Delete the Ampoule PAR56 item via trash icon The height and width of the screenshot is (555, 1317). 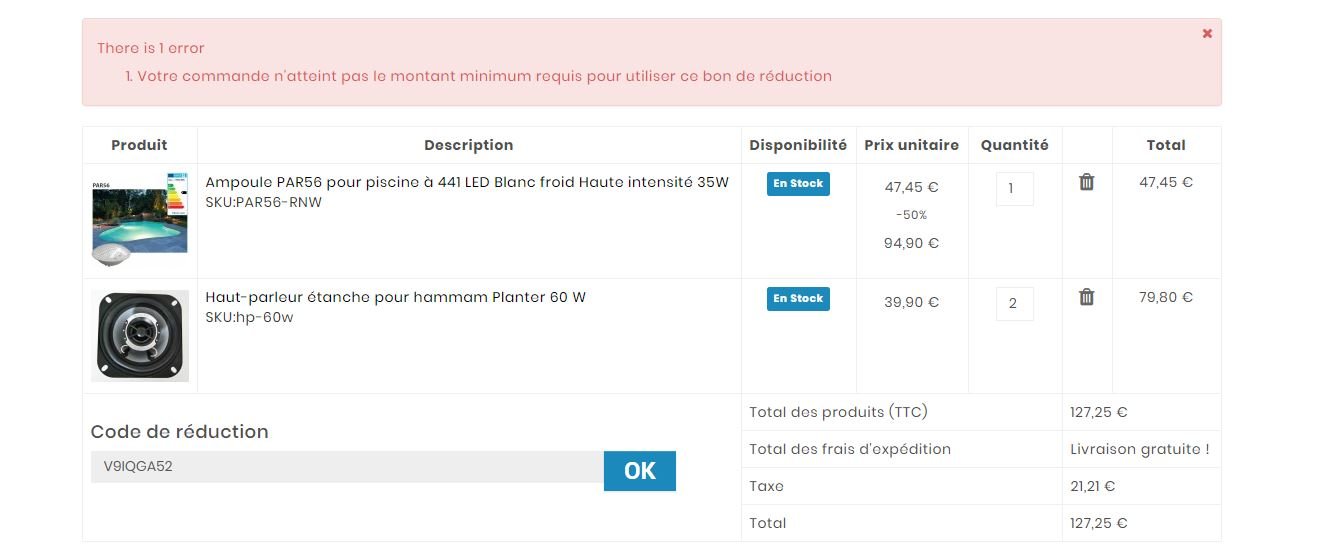pyautogui.click(x=1087, y=182)
